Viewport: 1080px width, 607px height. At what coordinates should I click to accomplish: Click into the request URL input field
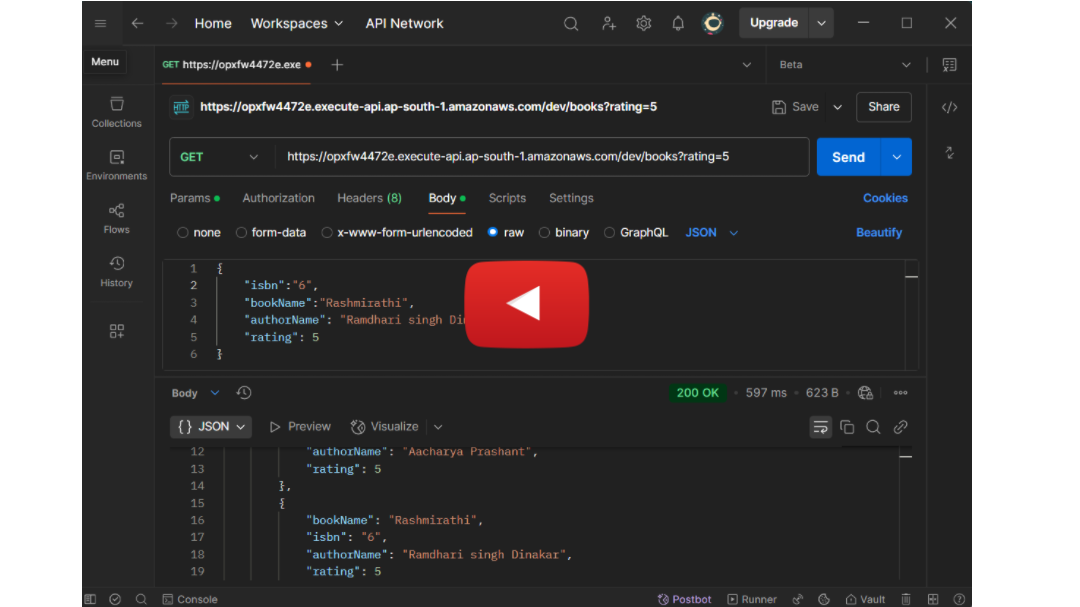541,157
